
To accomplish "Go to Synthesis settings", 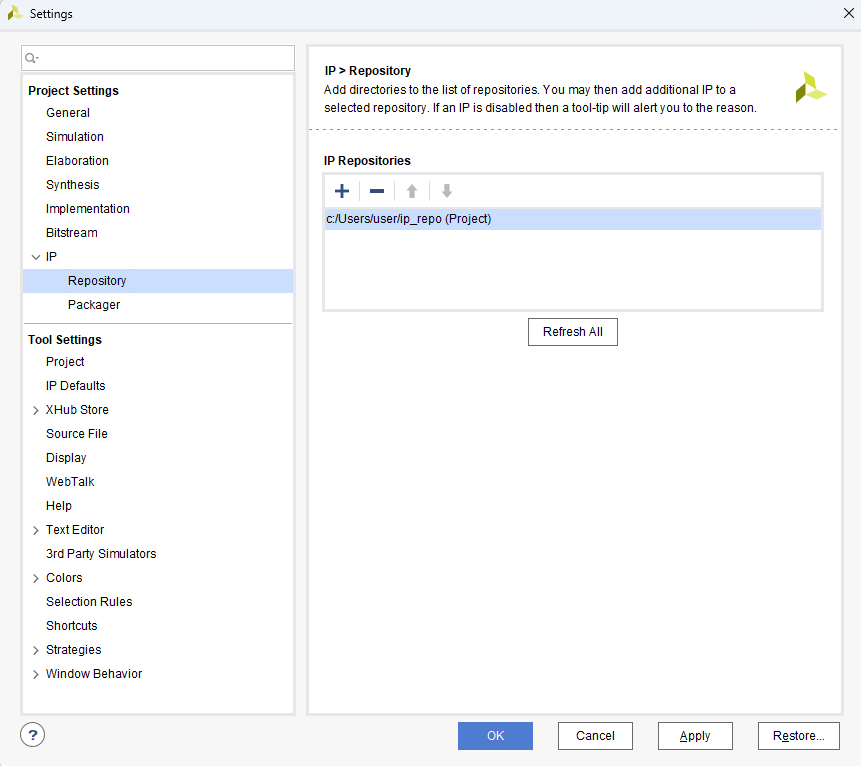I will (x=72, y=184).
